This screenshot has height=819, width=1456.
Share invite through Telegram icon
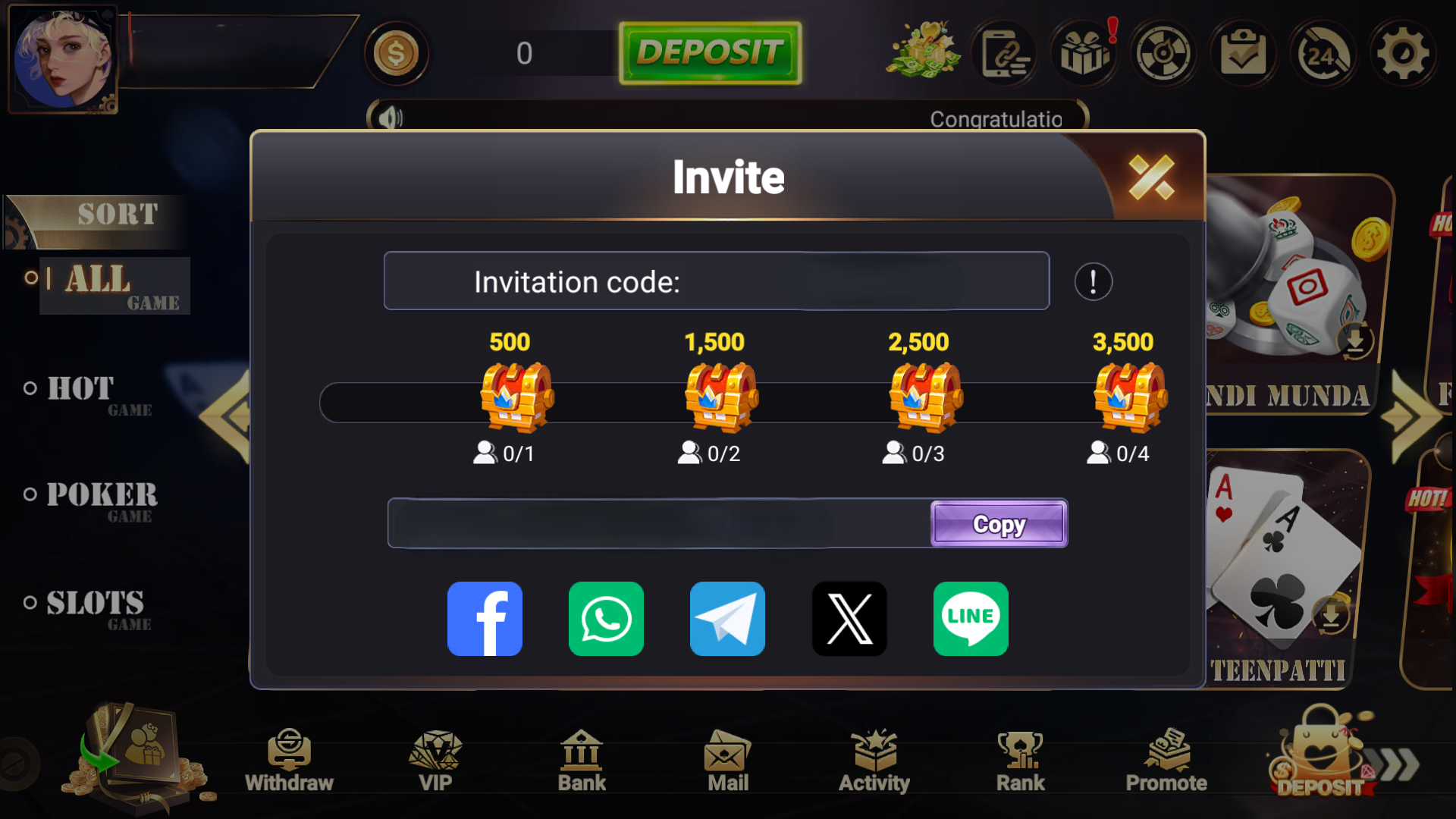coord(727,619)
